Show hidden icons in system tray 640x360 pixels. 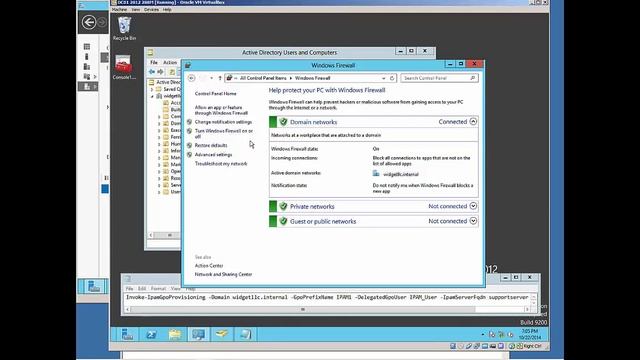click(483, 335)
